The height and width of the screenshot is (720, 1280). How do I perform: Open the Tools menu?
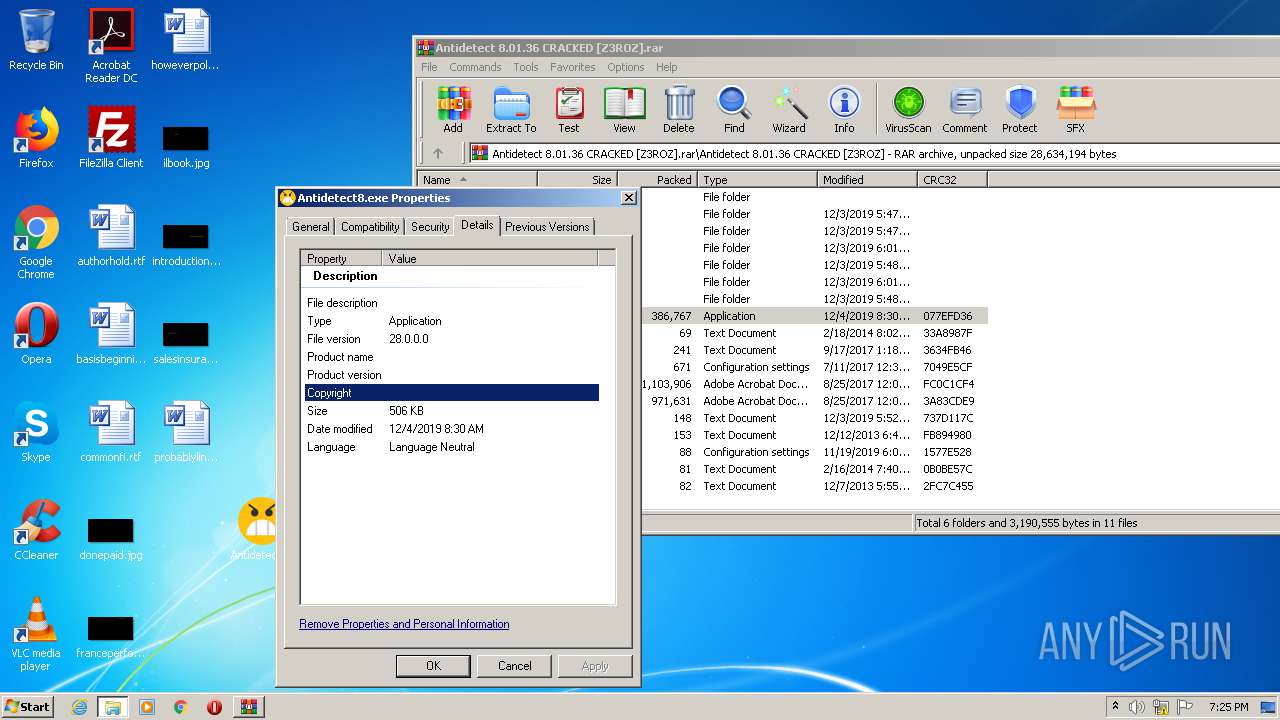[526, 67]
